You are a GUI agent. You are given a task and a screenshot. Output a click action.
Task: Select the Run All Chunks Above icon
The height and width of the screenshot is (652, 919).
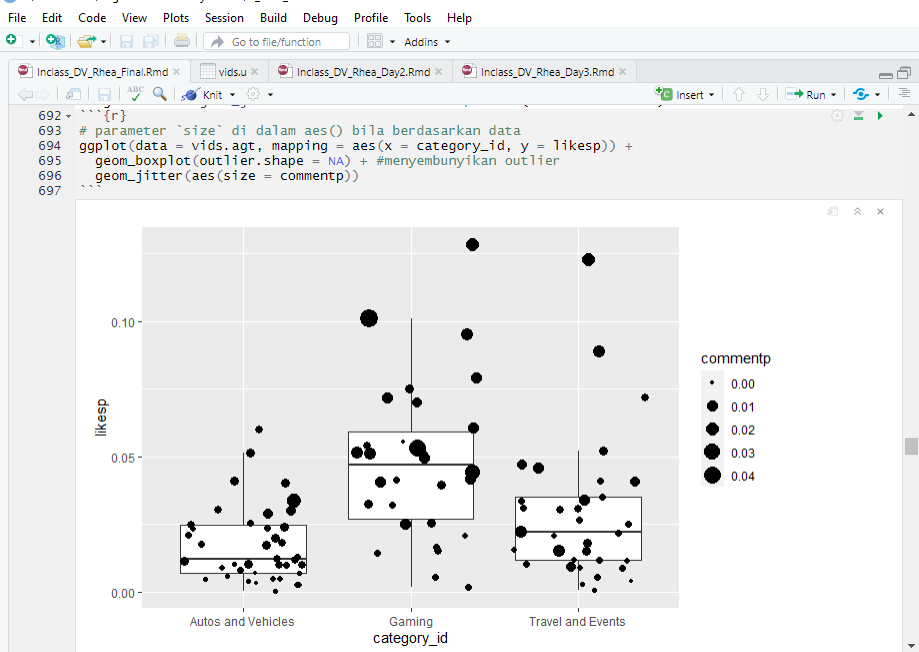coord(858,115)
